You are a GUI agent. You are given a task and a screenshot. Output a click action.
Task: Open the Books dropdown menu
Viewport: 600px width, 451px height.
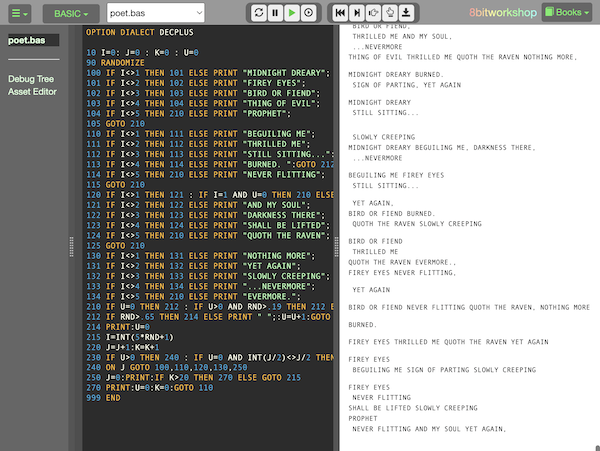click(569, 13)
